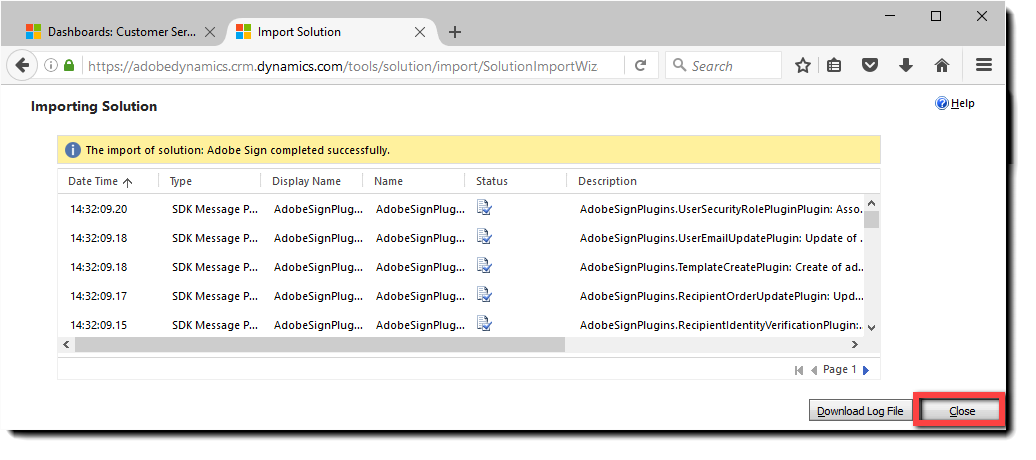
Task: Click the vertical scrollbar up arrow
Action: (871, 204)
